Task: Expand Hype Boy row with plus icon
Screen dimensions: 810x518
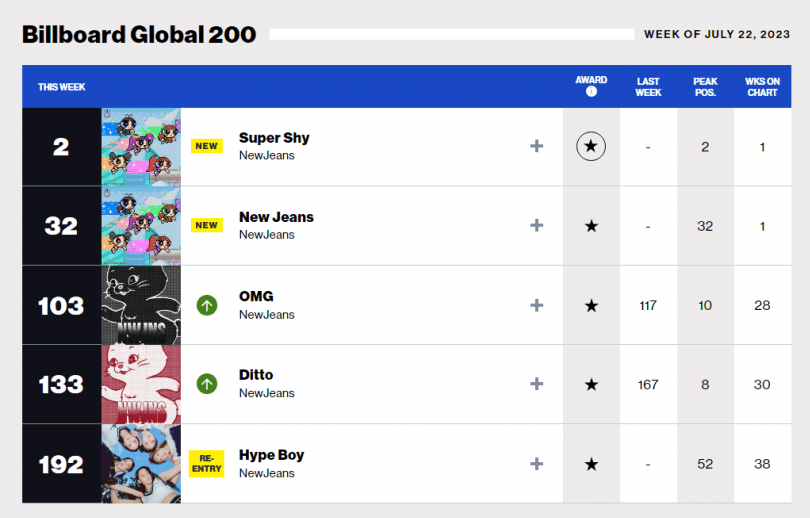Action: [x=536, y=464]
